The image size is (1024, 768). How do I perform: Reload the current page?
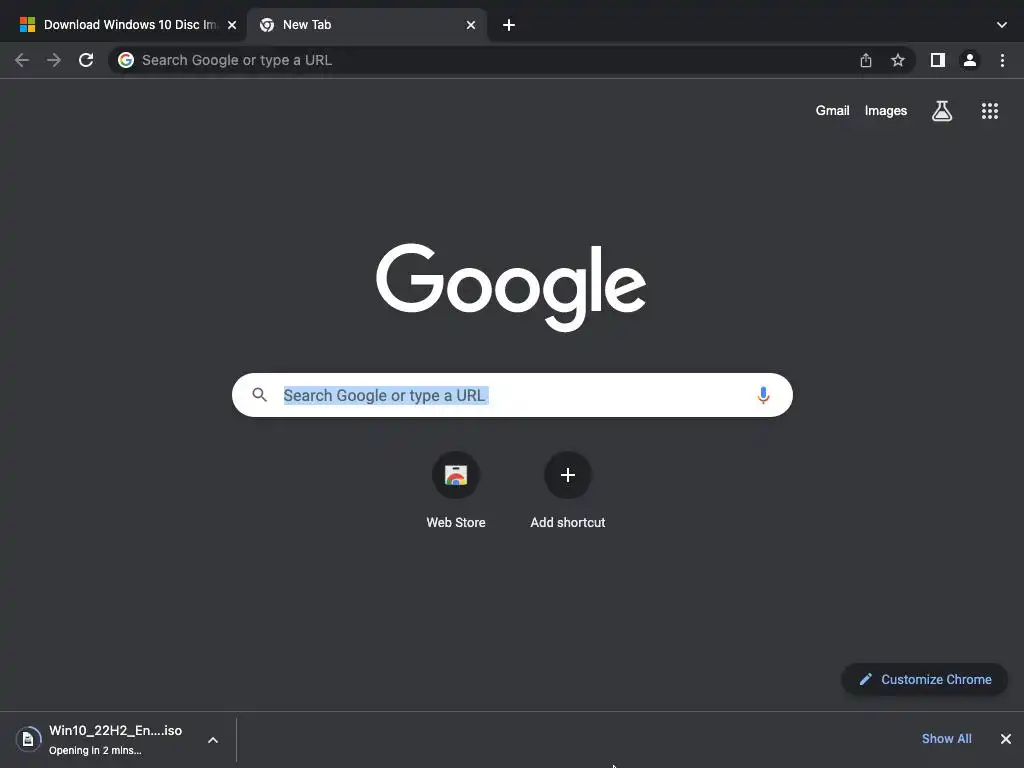tap(86, 60)
